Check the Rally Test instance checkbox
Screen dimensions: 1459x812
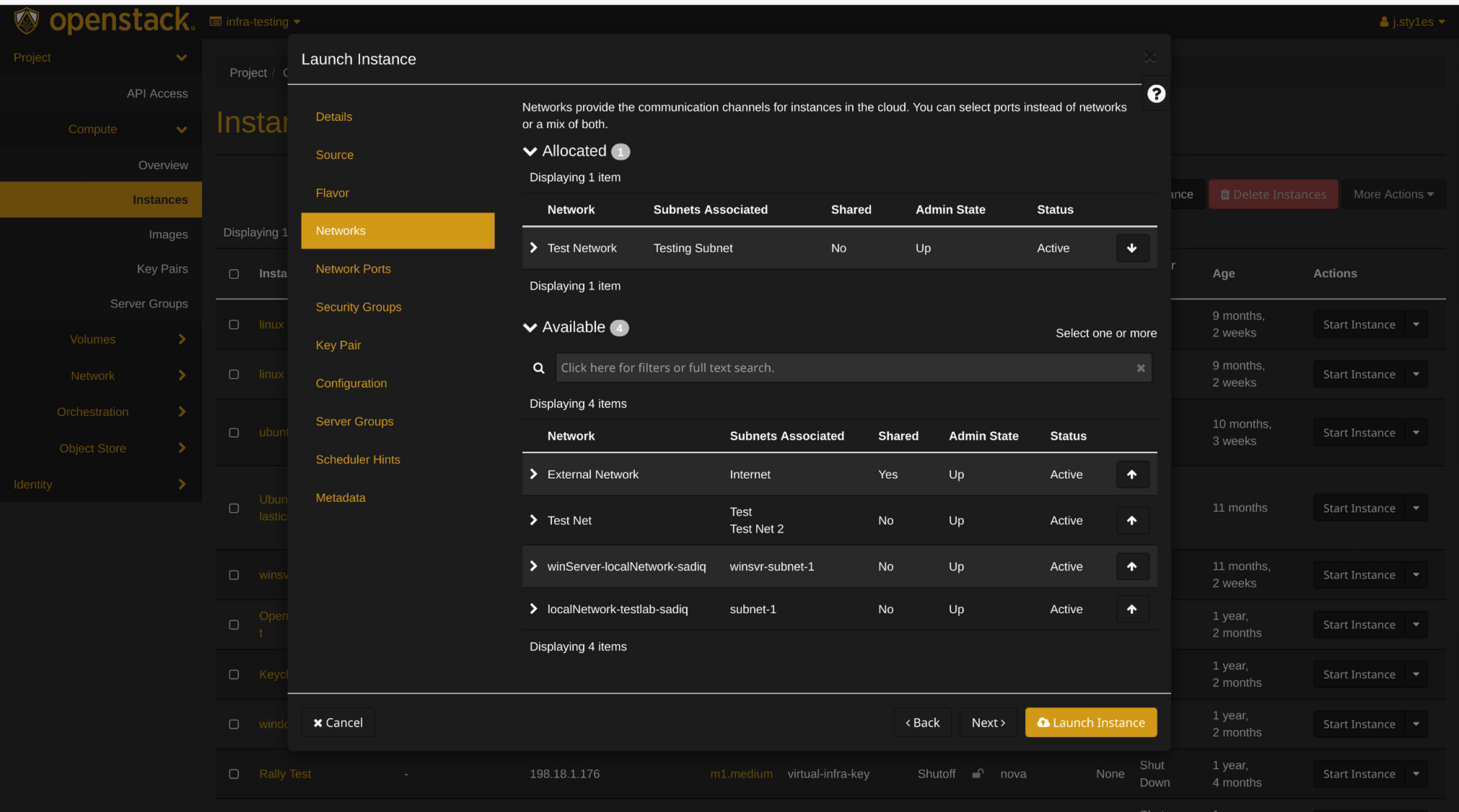[234, 774]
